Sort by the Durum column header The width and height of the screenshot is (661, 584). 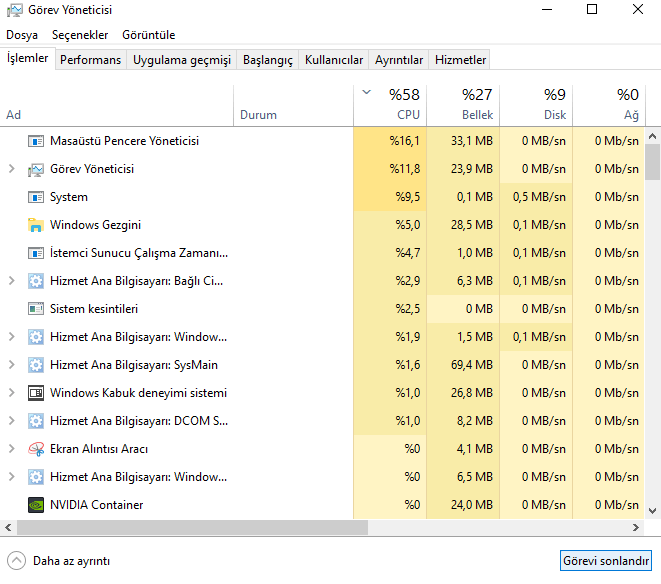293,106
